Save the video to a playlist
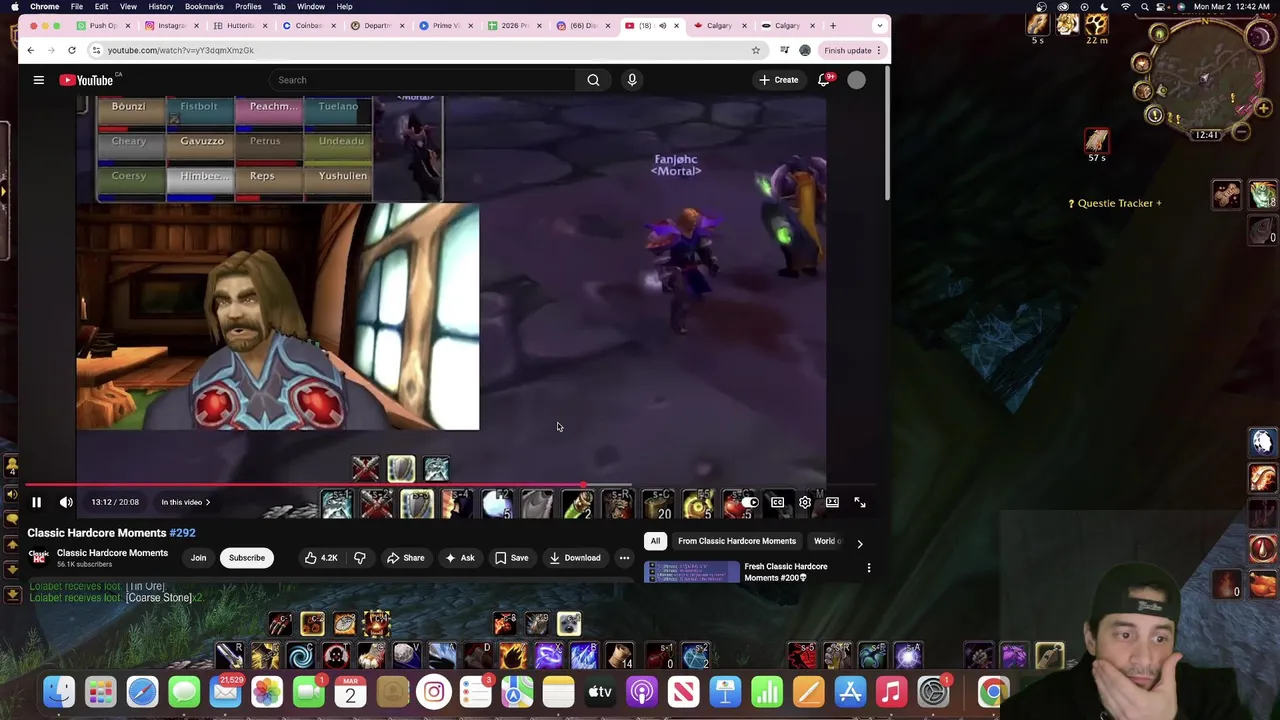Screen dimensions: 1280x720 (x=512, y=558)
